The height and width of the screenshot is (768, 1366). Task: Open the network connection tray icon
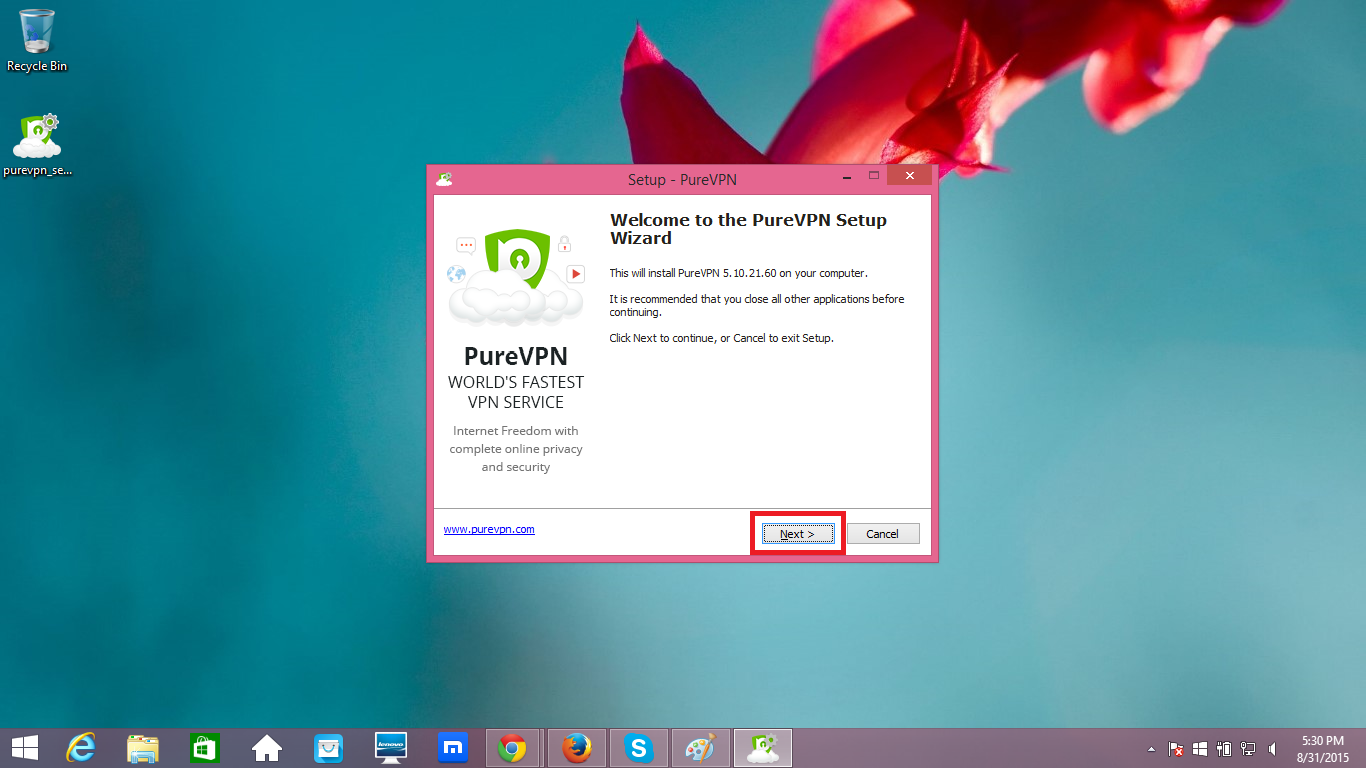pos(1248,748)
